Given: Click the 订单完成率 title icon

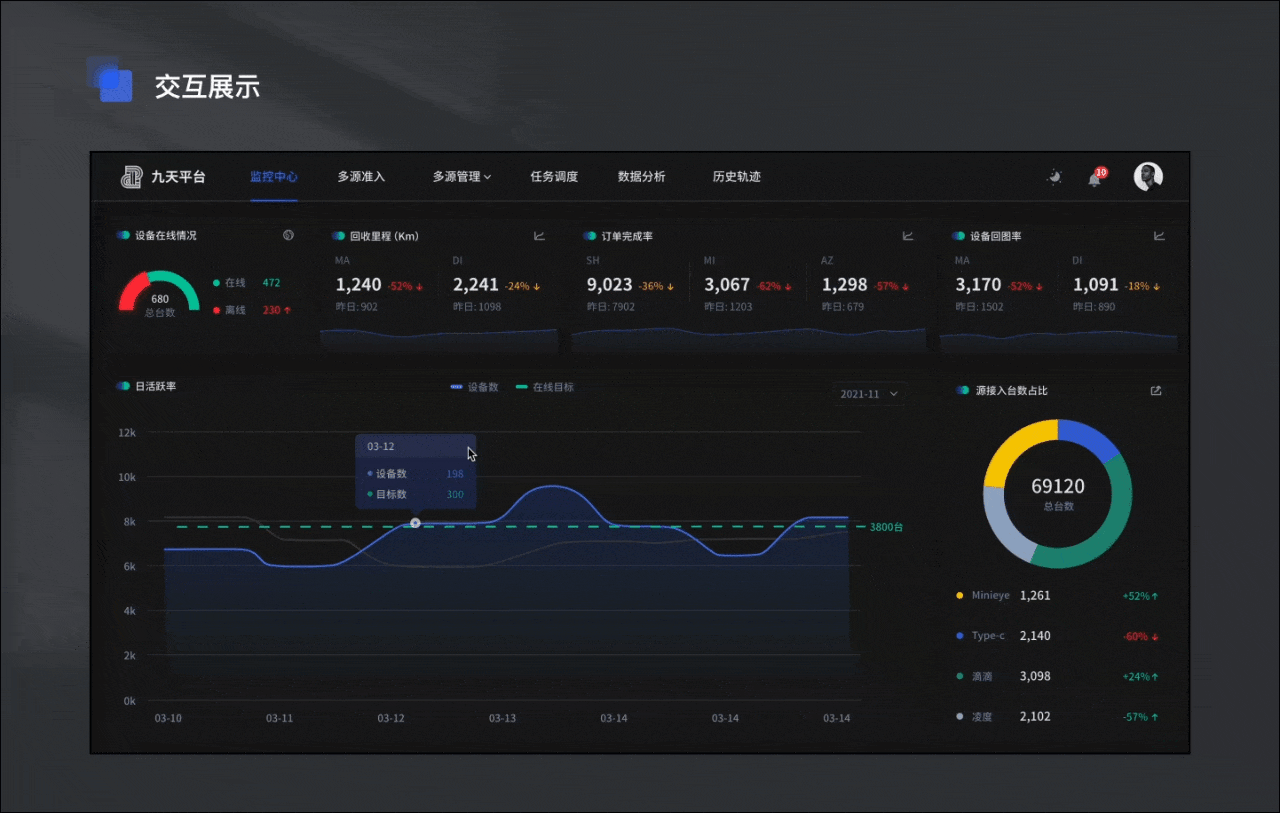Looking at the screenshot, I should pyautogui.click(x=591, y=236).
